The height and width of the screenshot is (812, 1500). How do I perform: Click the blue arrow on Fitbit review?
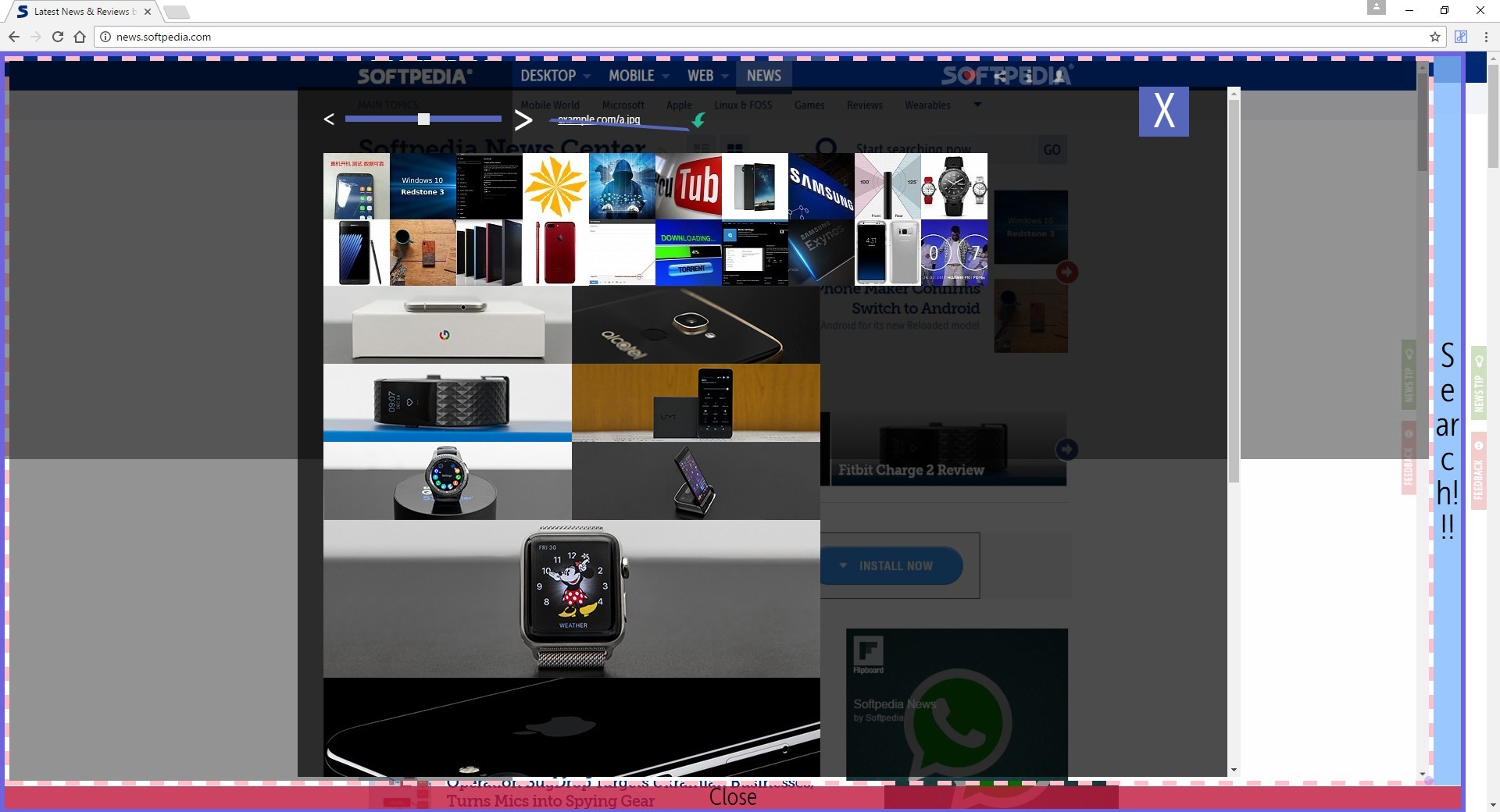click(x=1067, y=449)
